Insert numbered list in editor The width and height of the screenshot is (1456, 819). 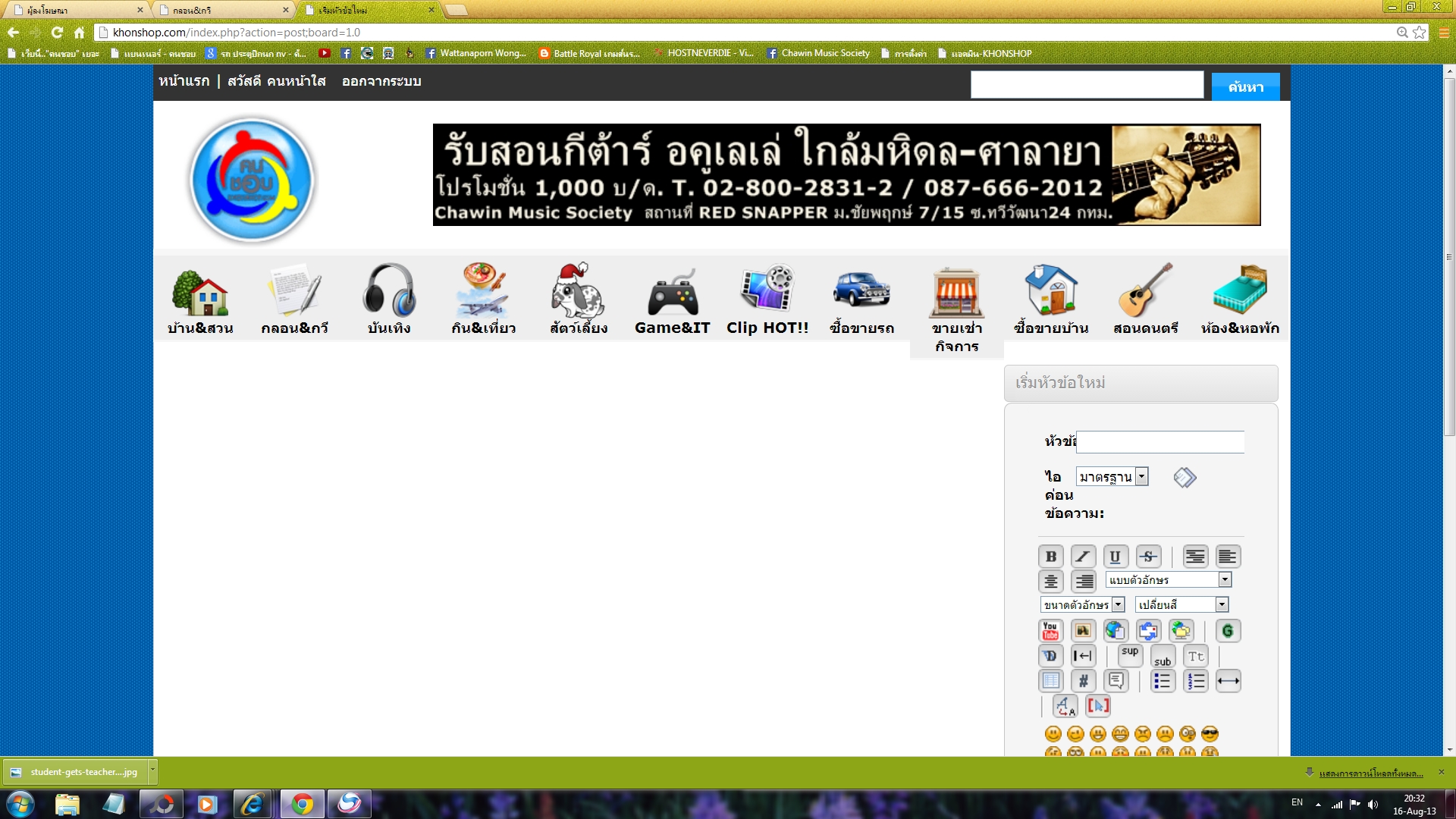pos(1196,681)
